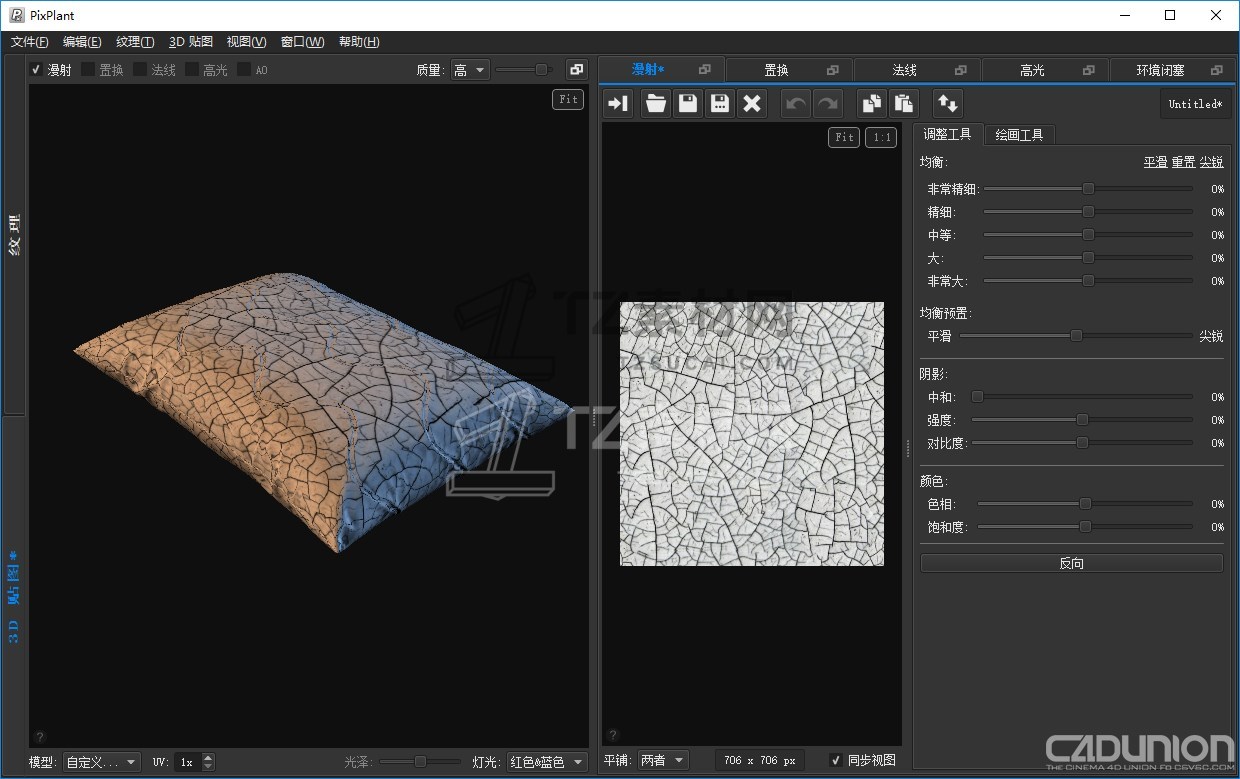
Task: Click the swap up-down arrows icon
Action: coord(948,103)
